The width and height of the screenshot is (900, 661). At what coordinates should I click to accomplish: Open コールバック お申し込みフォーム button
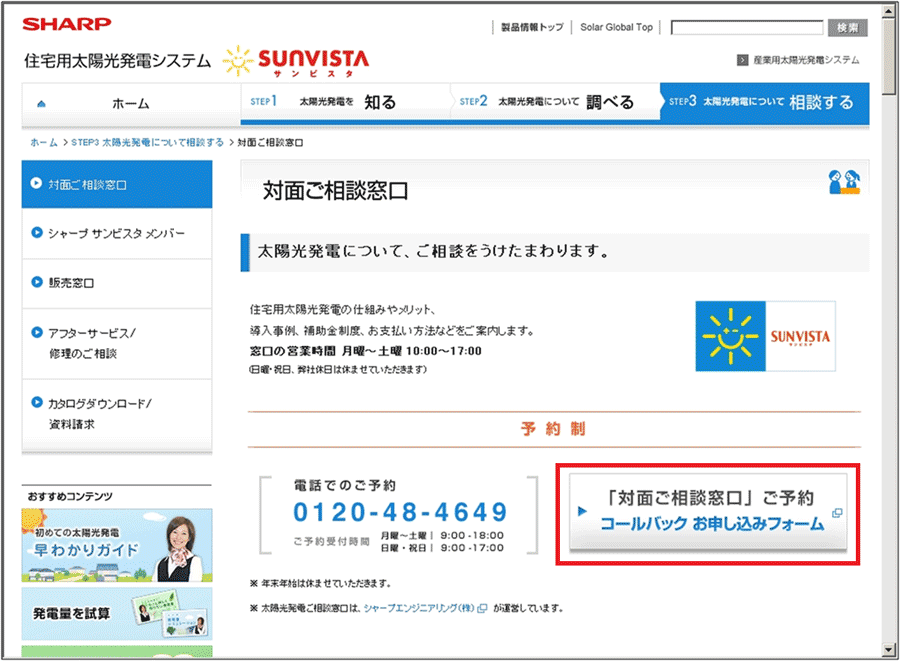click(708, 513)
